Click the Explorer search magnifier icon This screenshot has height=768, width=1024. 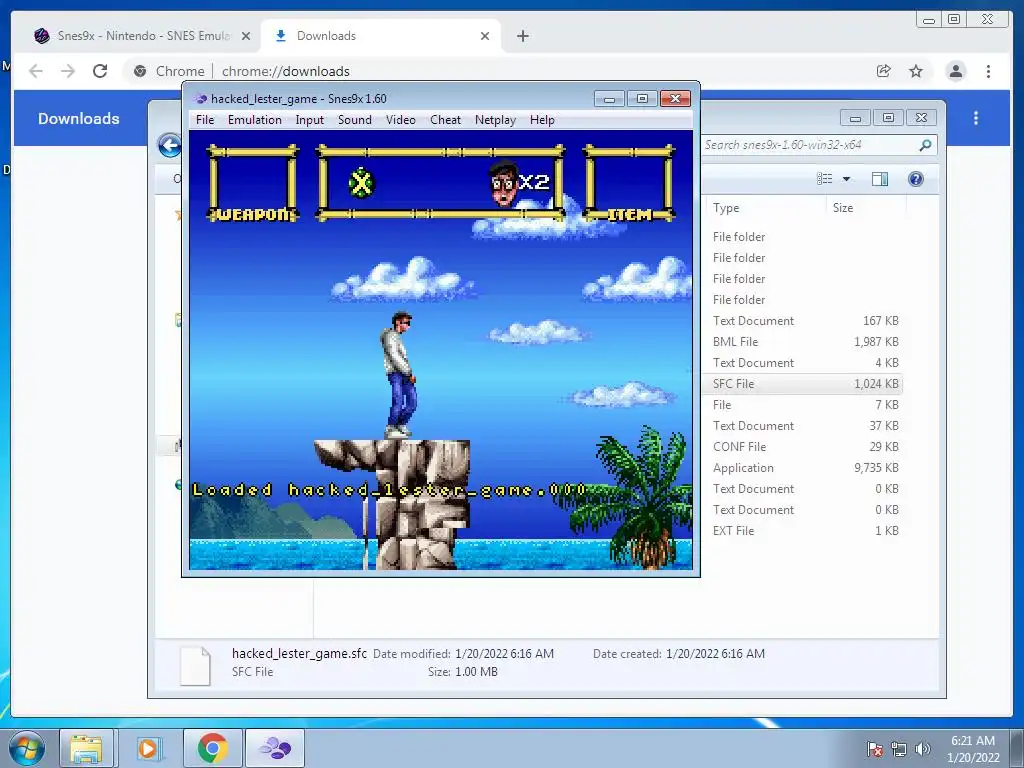(x=925, y=145)
